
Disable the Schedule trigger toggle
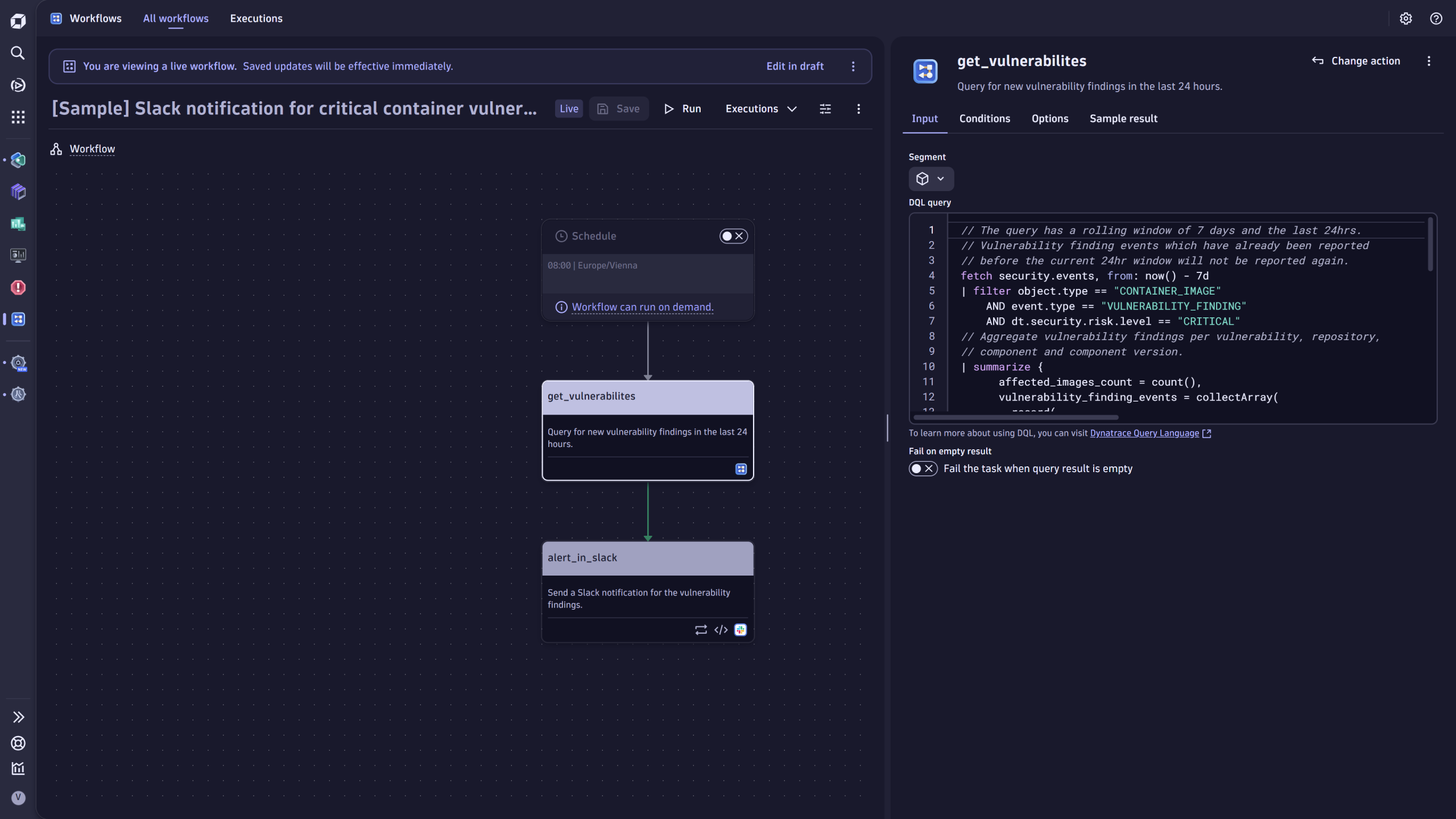(733, 235)
